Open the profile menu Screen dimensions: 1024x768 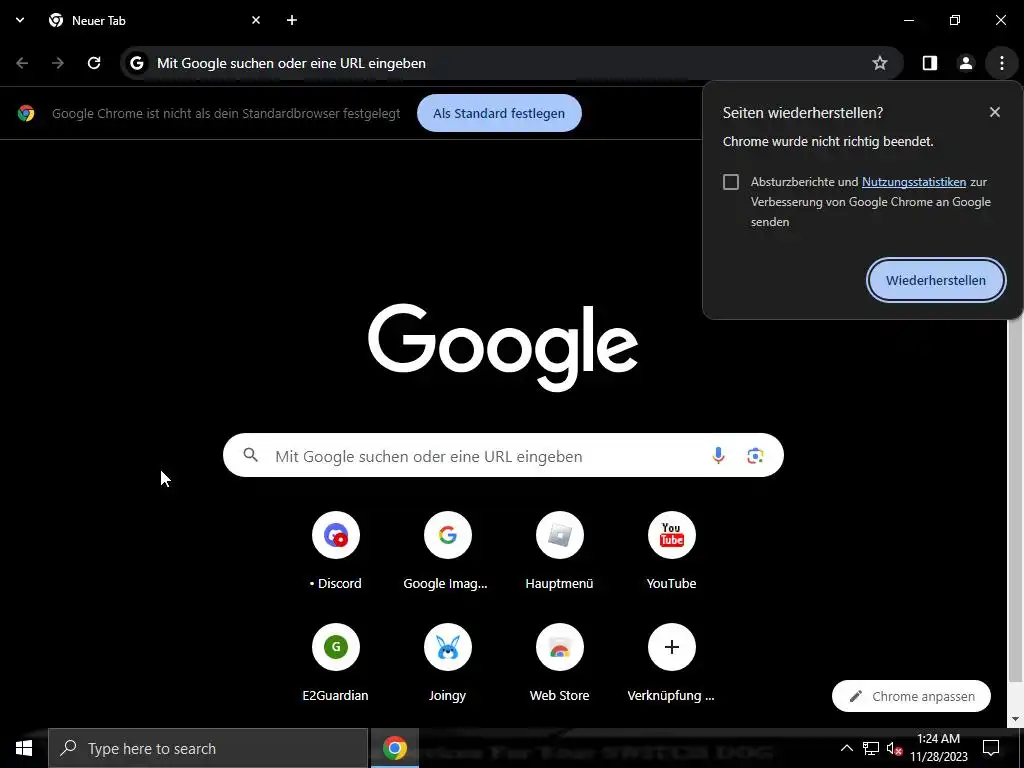click(x=965, y=63)
